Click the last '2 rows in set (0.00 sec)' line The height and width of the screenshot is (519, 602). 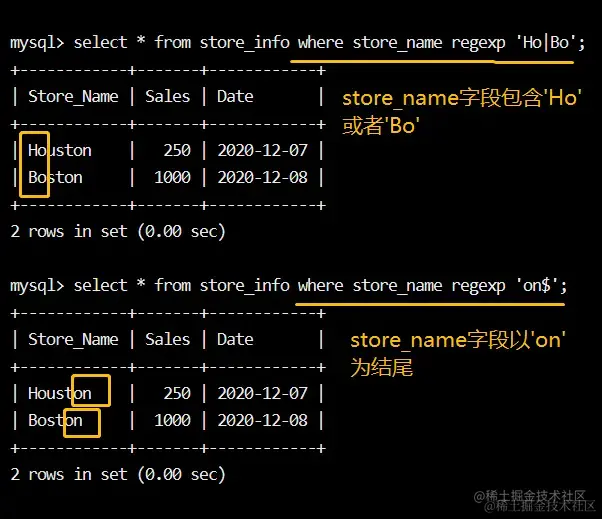point(118,475)
